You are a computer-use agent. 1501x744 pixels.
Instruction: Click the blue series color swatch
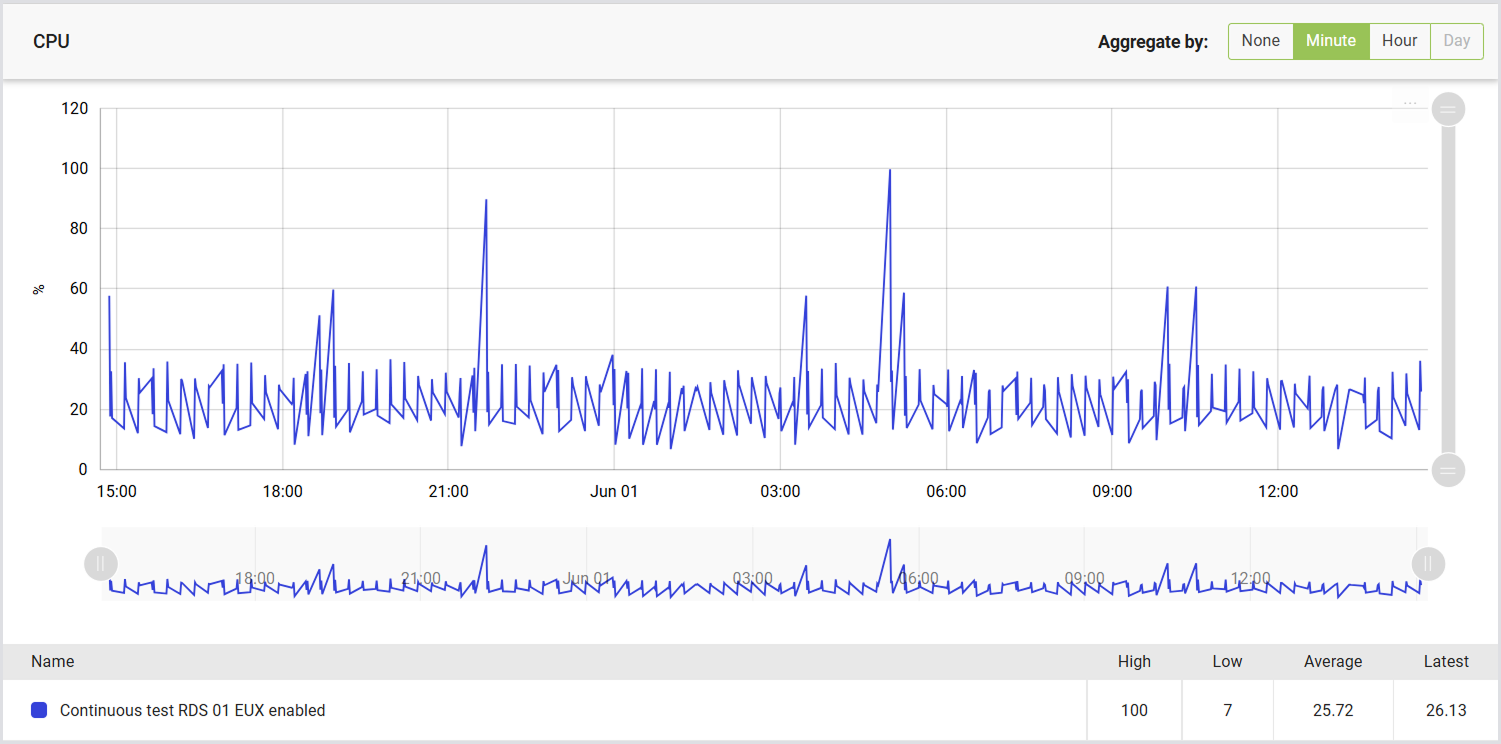tap(39, 710)
